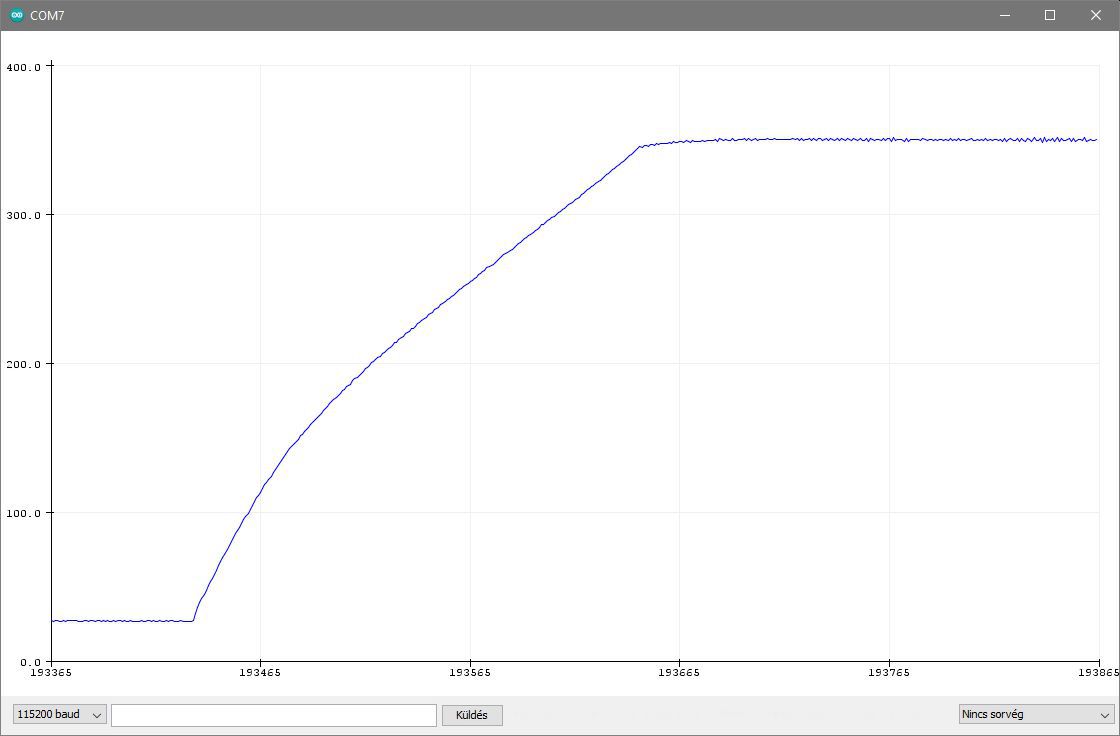The image size is (1120, 736).
Task: Click the 193365 x-axis label
Action: coord(51,672)
